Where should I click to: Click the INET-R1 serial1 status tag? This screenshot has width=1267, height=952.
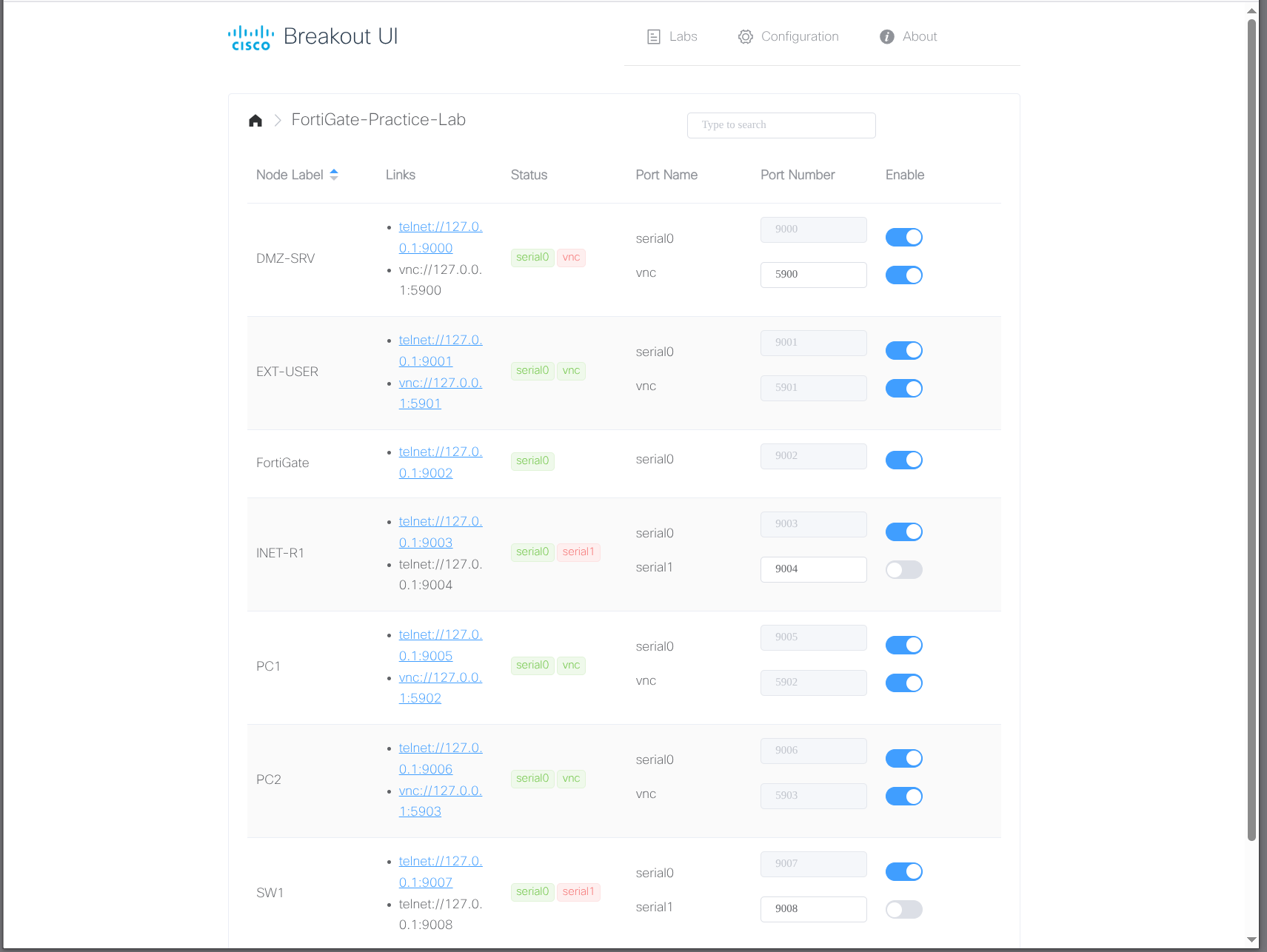click(578, 552)
